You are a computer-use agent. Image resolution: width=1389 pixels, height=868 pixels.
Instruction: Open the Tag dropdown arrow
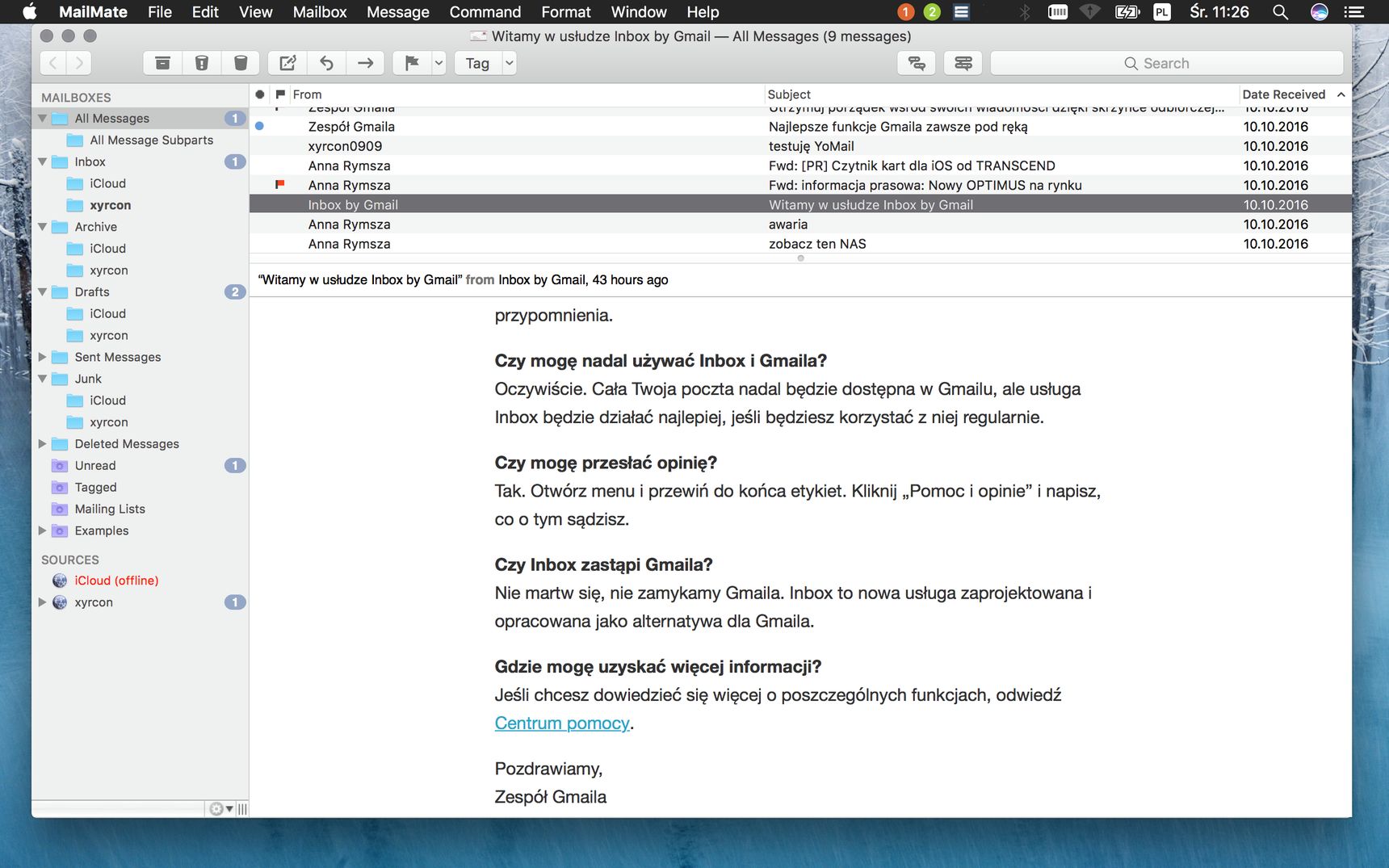coord(509,63)
